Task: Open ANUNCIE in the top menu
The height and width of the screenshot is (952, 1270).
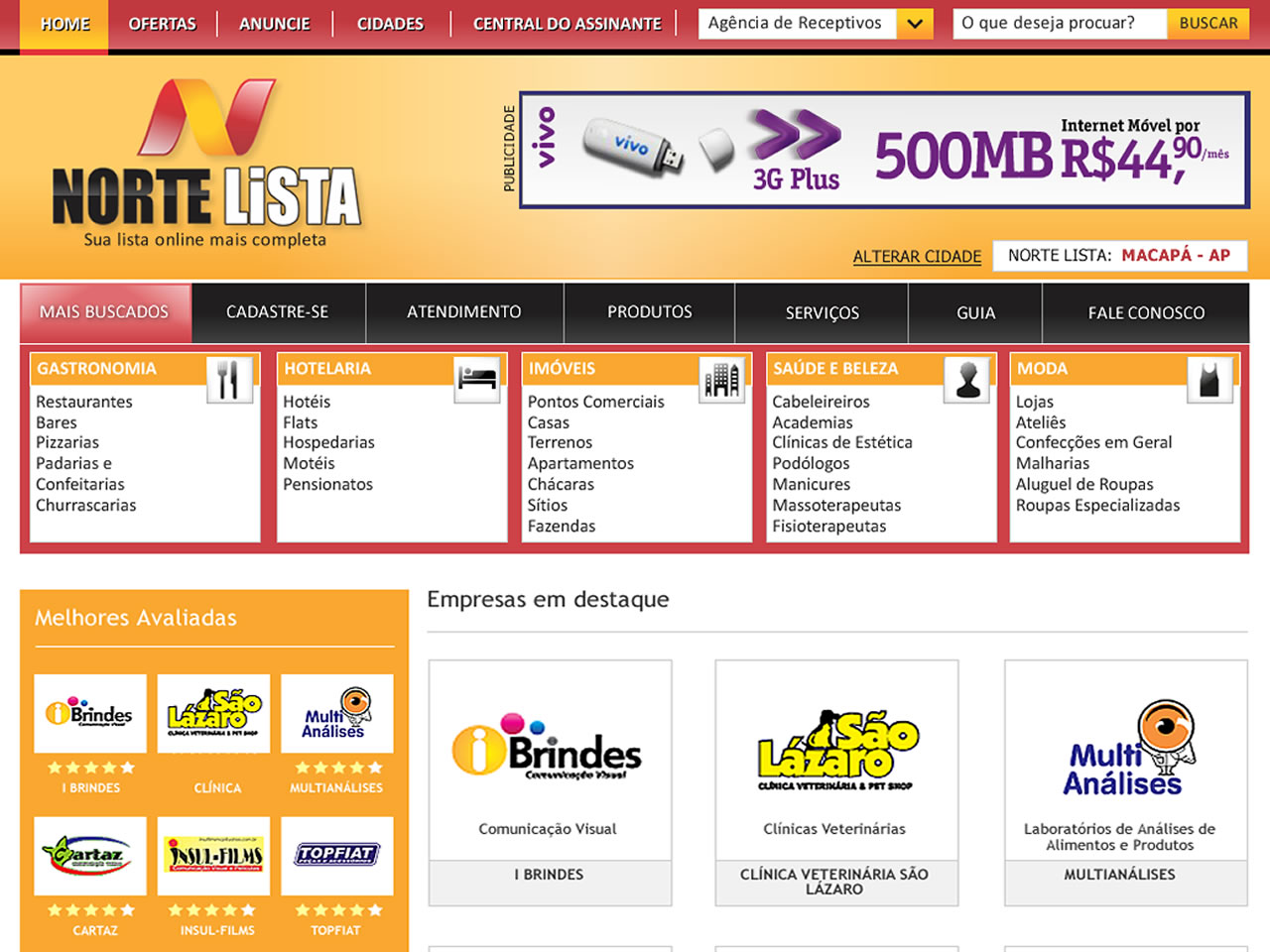Action: coord(275,24)
